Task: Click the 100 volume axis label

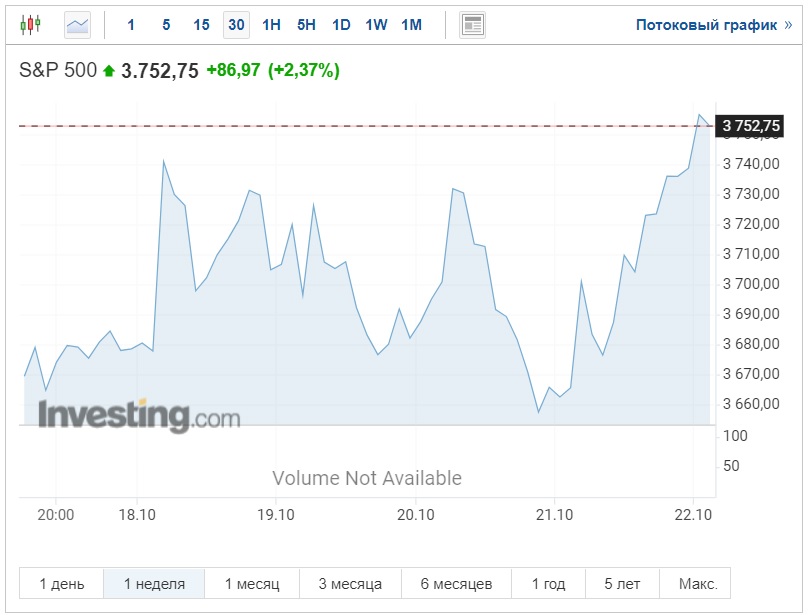Action: point(735,436)
